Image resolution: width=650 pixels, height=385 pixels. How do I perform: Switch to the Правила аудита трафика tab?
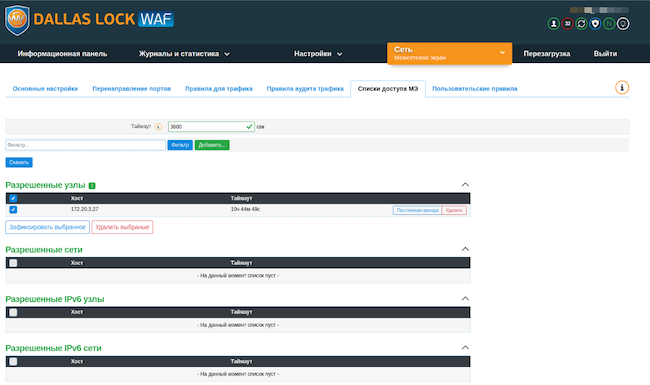click(x=305, y=89)
